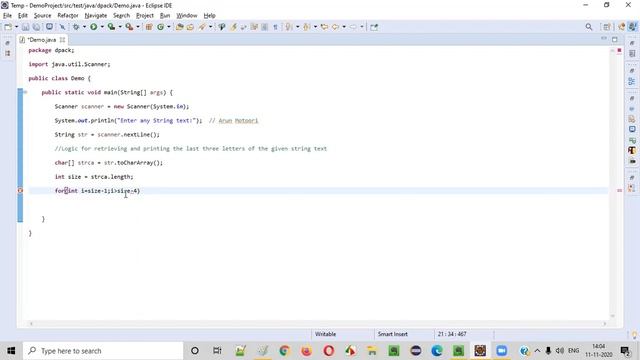This screenshot has height=360, width=640.
Task: Expand the New Java Class dropdown arrow
Action: pos(169,27)
